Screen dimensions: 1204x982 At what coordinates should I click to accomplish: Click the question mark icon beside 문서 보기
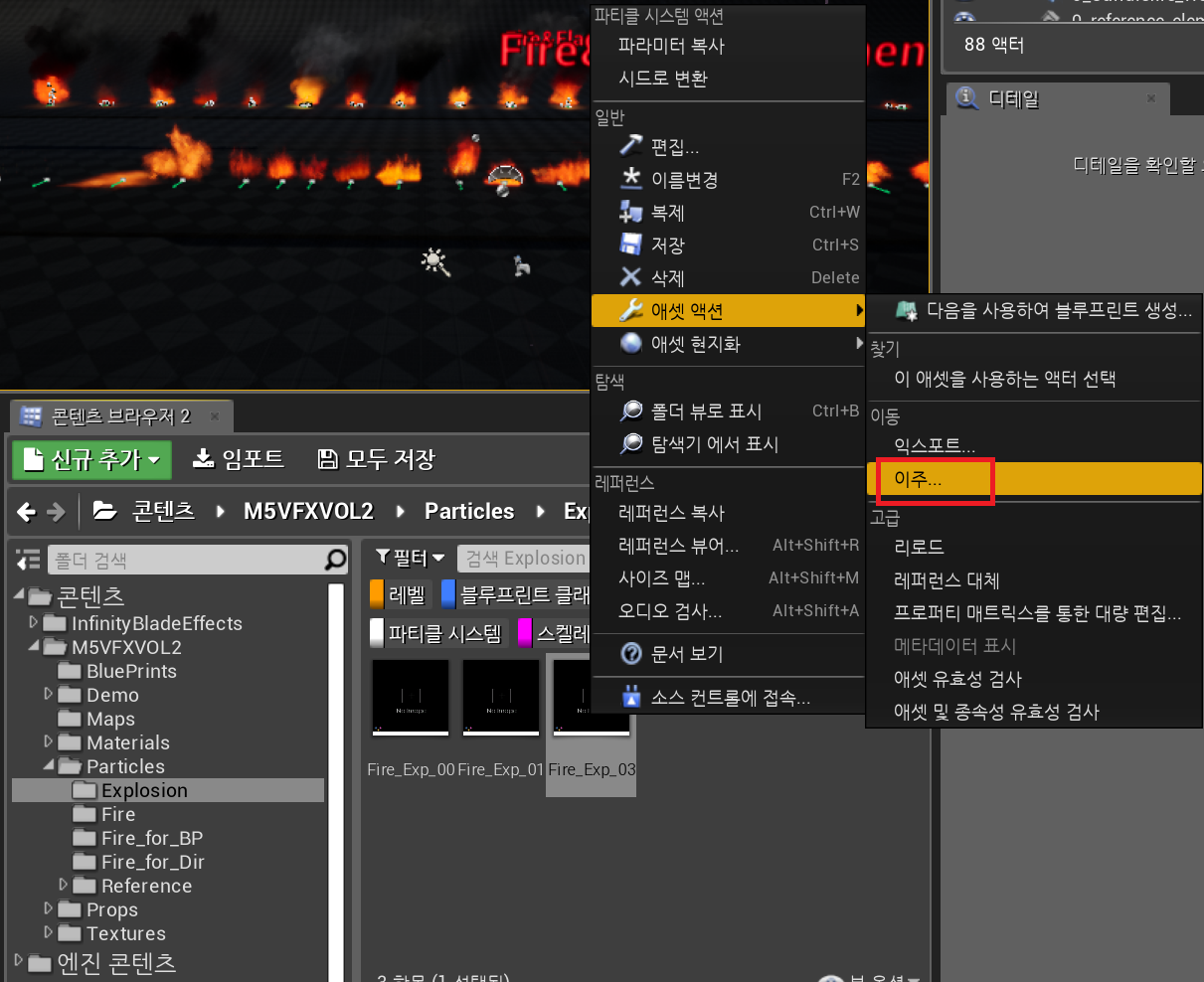pos(630,653)
